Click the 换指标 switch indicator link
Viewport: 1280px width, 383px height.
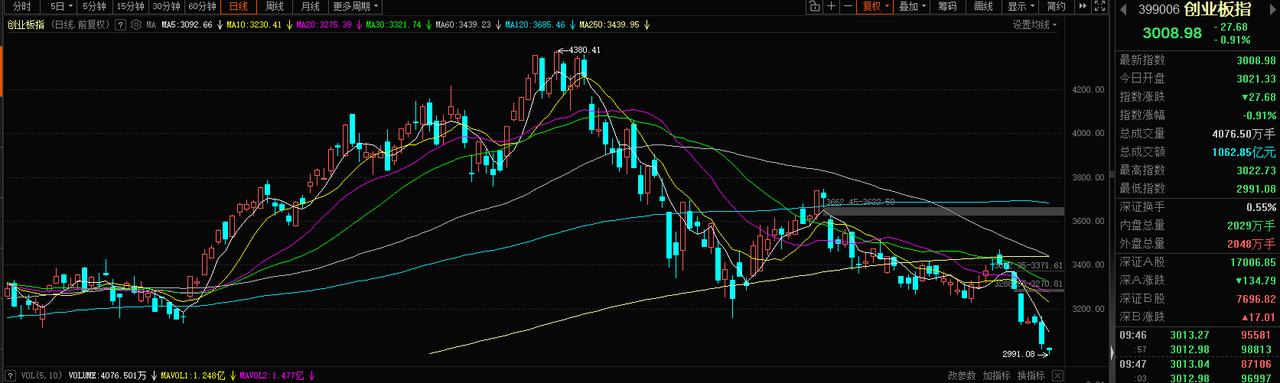[1031, 376]
